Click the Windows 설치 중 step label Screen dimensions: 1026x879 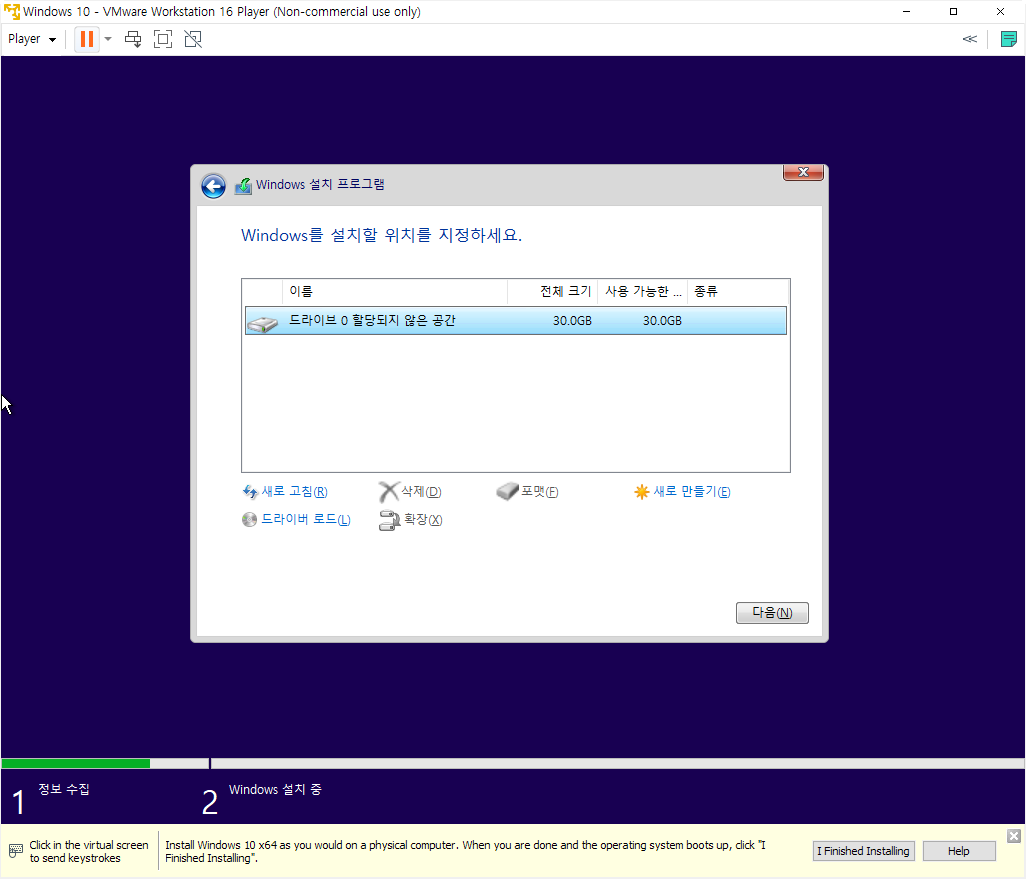275,789
